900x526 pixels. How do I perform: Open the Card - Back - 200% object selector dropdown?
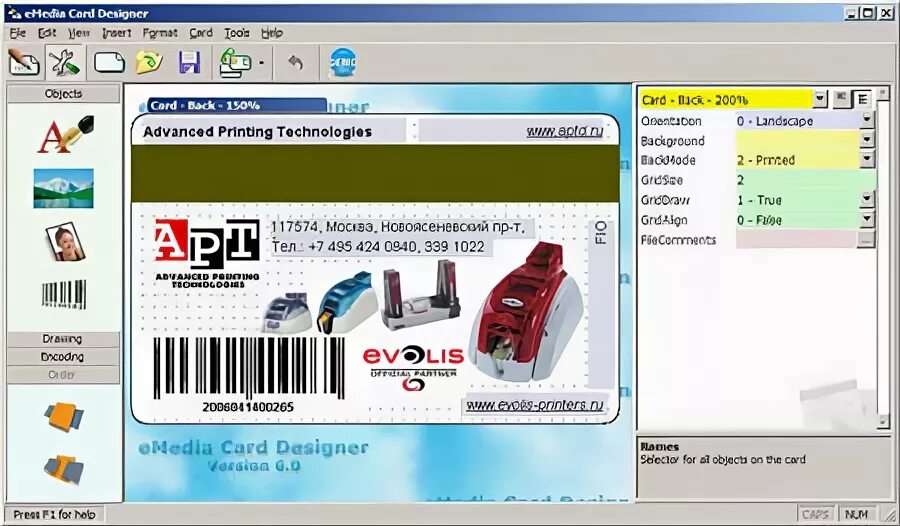(820, 99)
